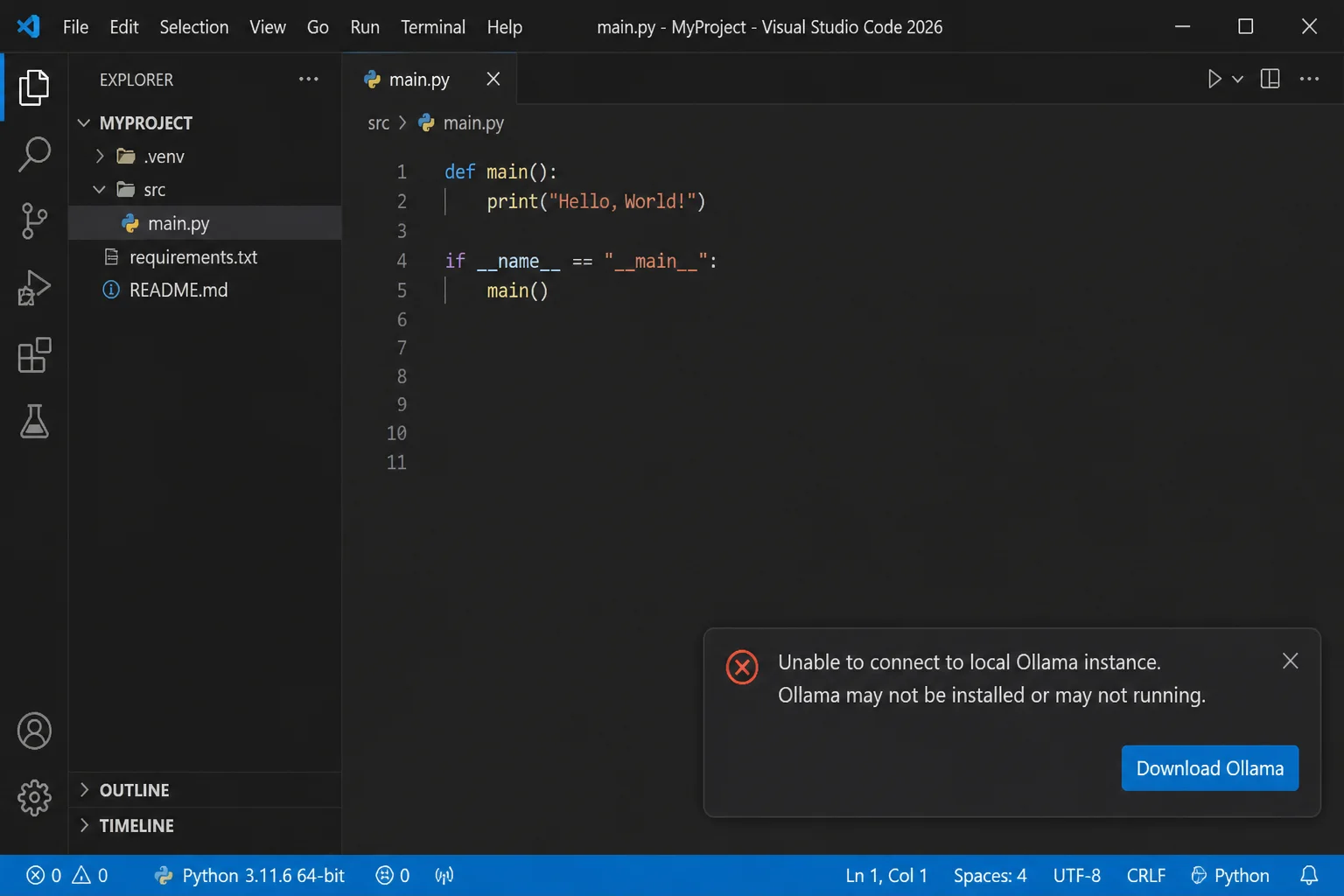Viewport: 1344px width, 896px height.
Task: Expand the TIMELINE section
Action: (84, 825)
